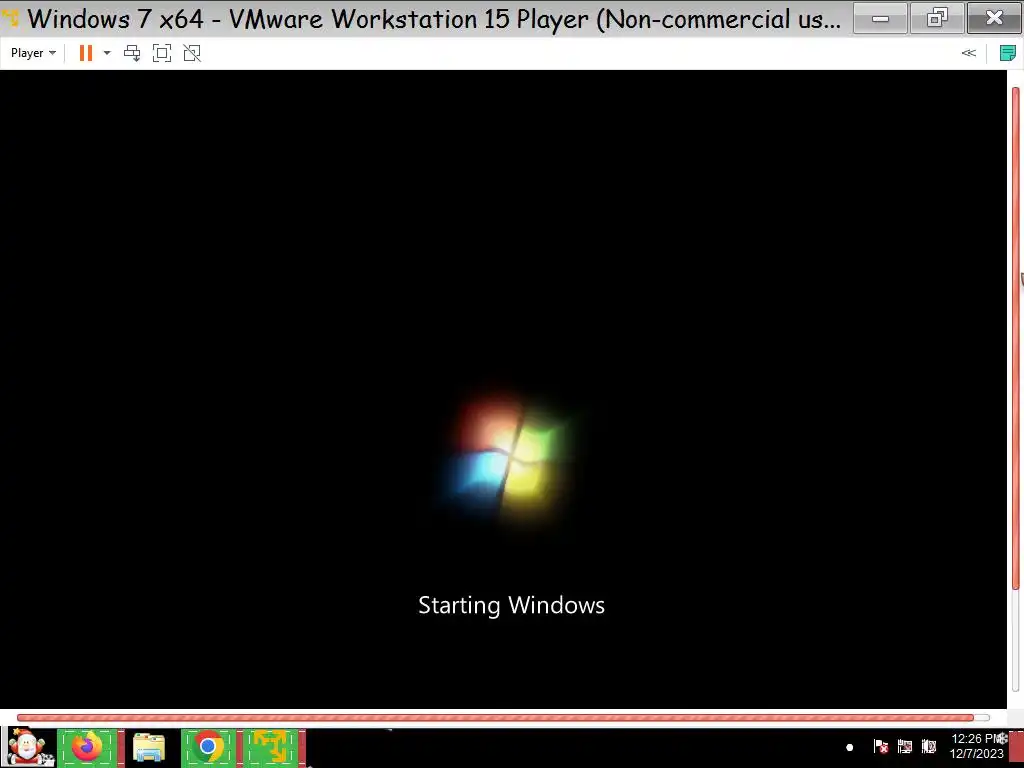Send Ctrl+Alt+Del to the virtual machine
Image resolution: width=1024 pixels, height=768 pixels.
point(132,53)
